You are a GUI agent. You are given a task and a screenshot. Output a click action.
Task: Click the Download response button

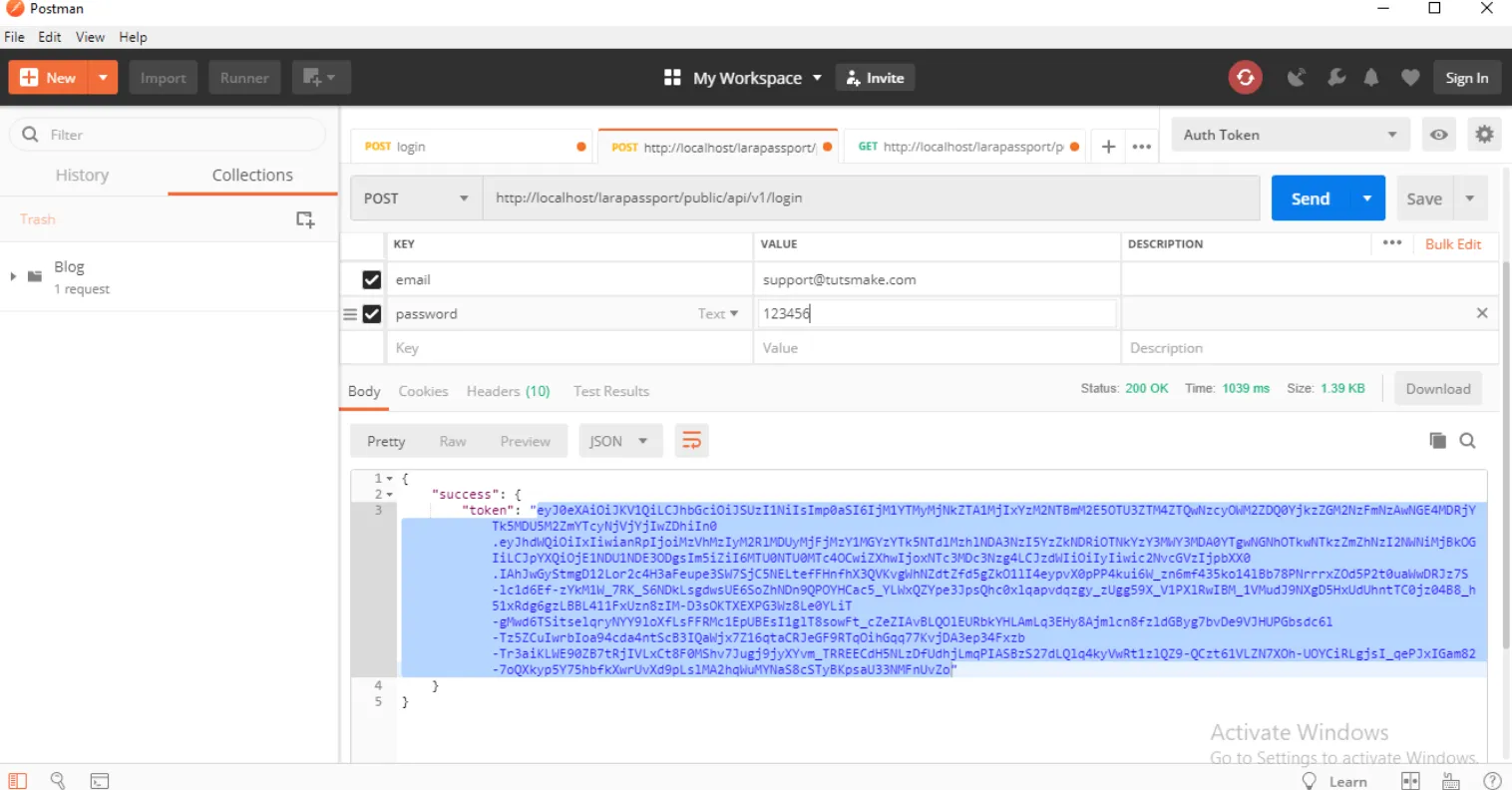(x=1438, y=389)
